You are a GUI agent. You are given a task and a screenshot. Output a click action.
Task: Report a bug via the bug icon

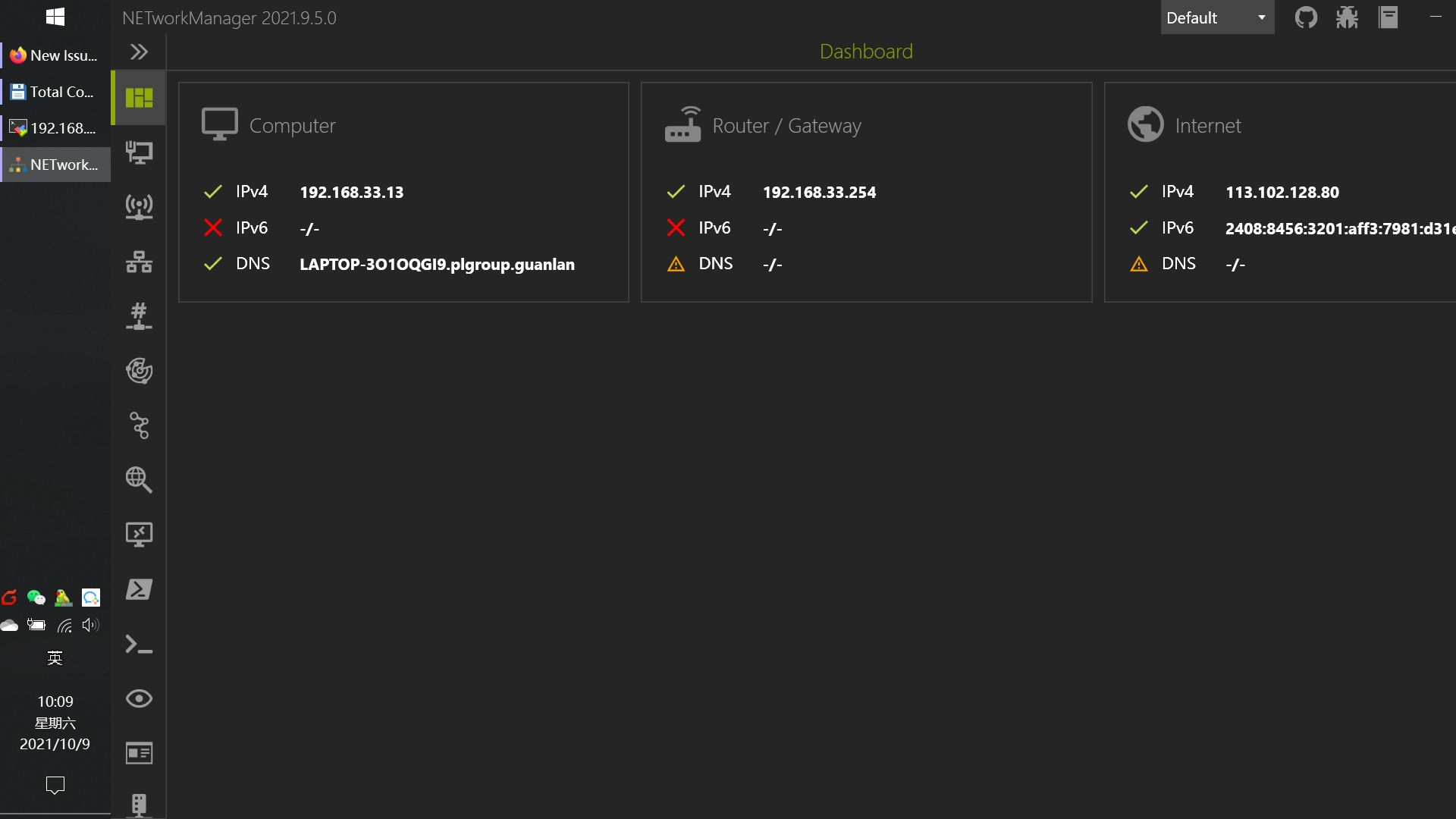tap(1348, 17)
